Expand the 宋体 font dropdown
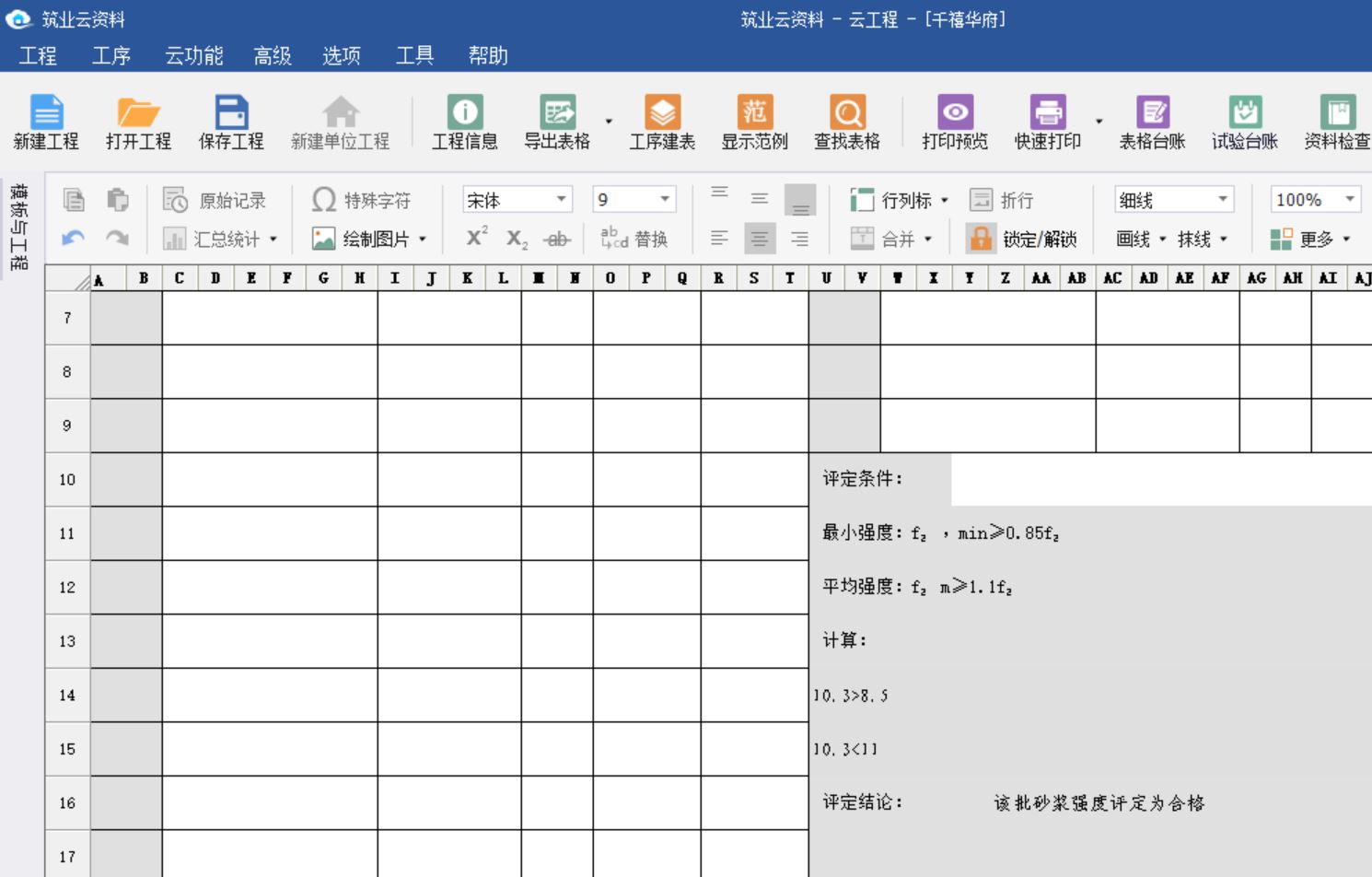 point(560,199)
